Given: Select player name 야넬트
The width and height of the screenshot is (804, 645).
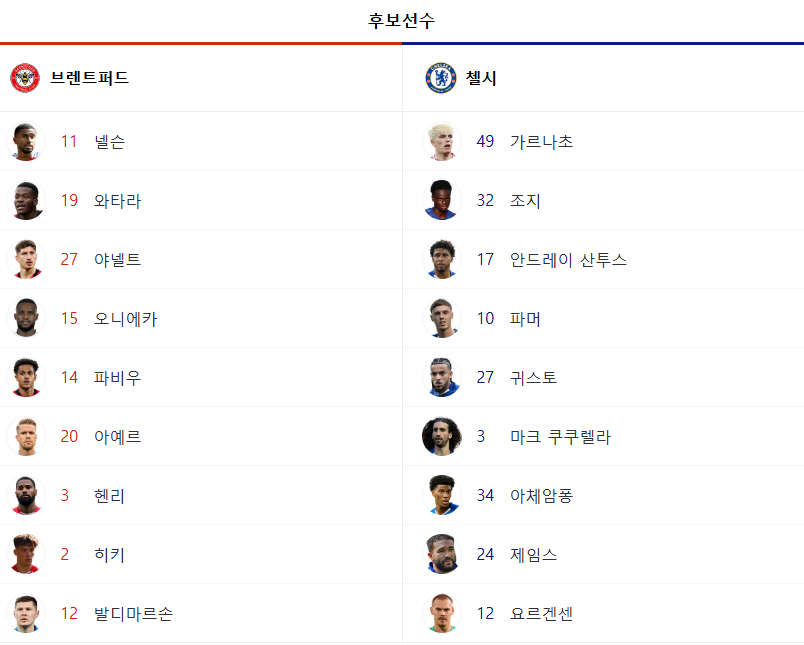Looking at the screenshot, I should [x=117, y=259].
